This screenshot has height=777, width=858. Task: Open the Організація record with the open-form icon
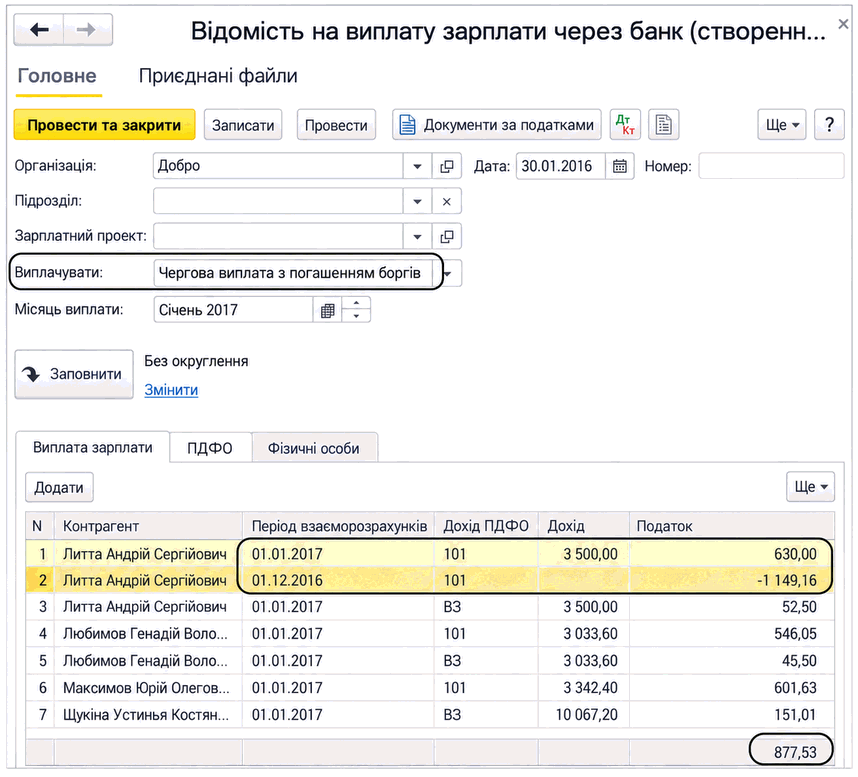pyautogui.click(x=447, y=166)
